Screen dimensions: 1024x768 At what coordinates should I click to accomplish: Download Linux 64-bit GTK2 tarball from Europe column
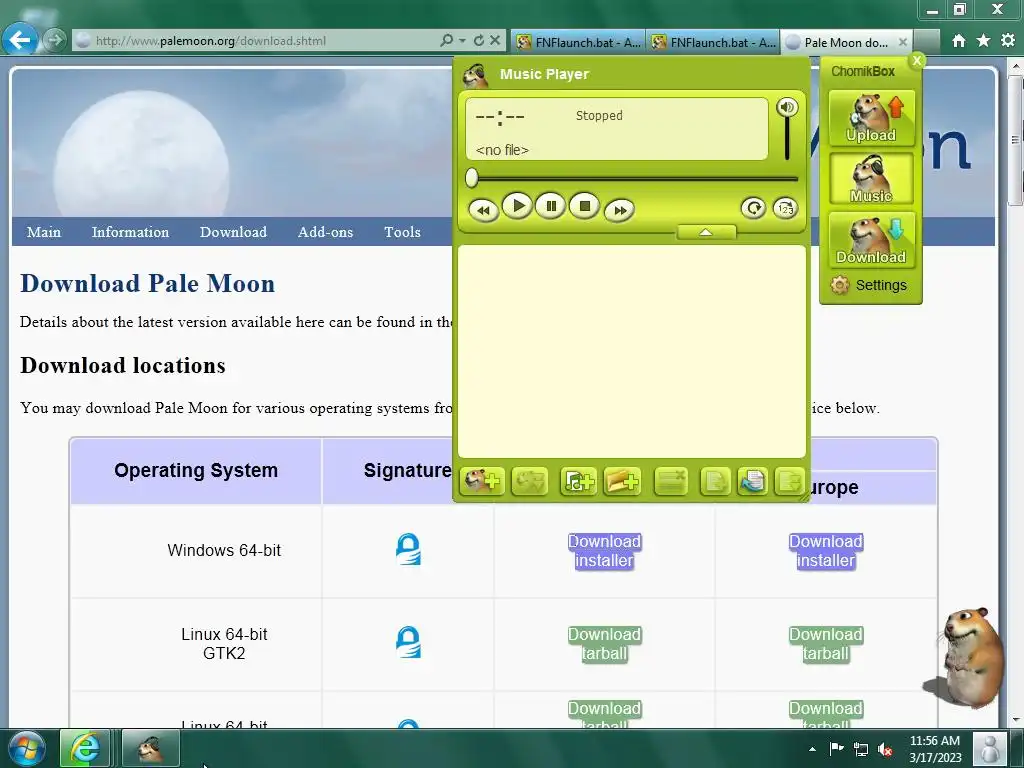826,644
